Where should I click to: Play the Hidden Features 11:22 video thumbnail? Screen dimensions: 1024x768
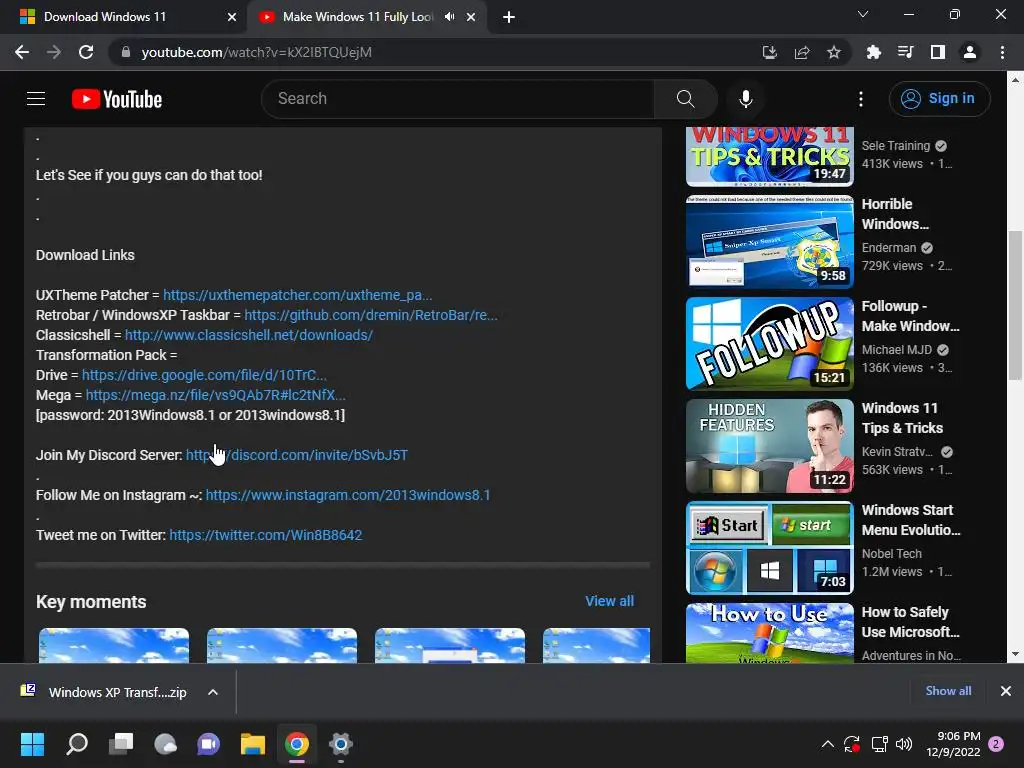pos(769,445)
